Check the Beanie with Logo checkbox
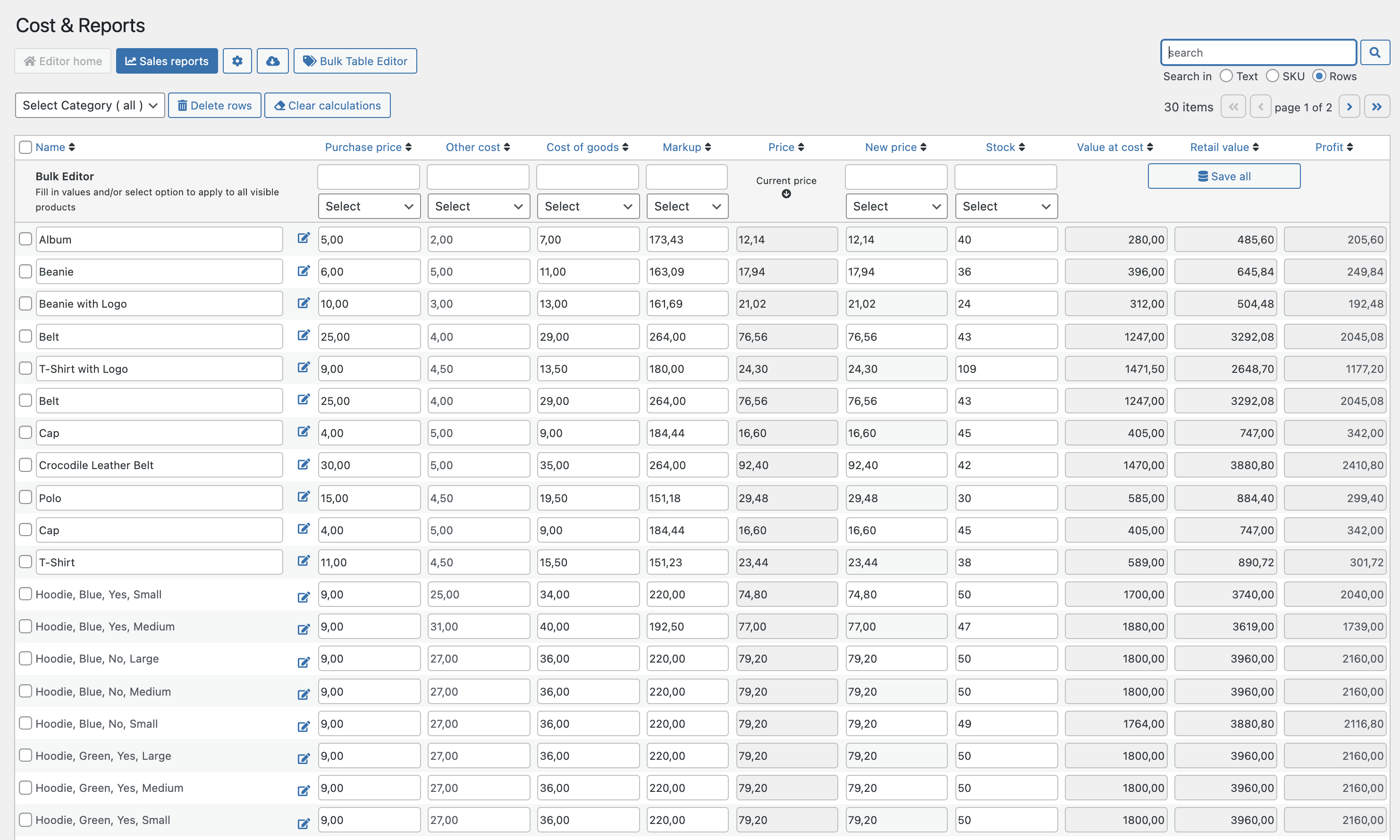 click(x=25, y=303)
